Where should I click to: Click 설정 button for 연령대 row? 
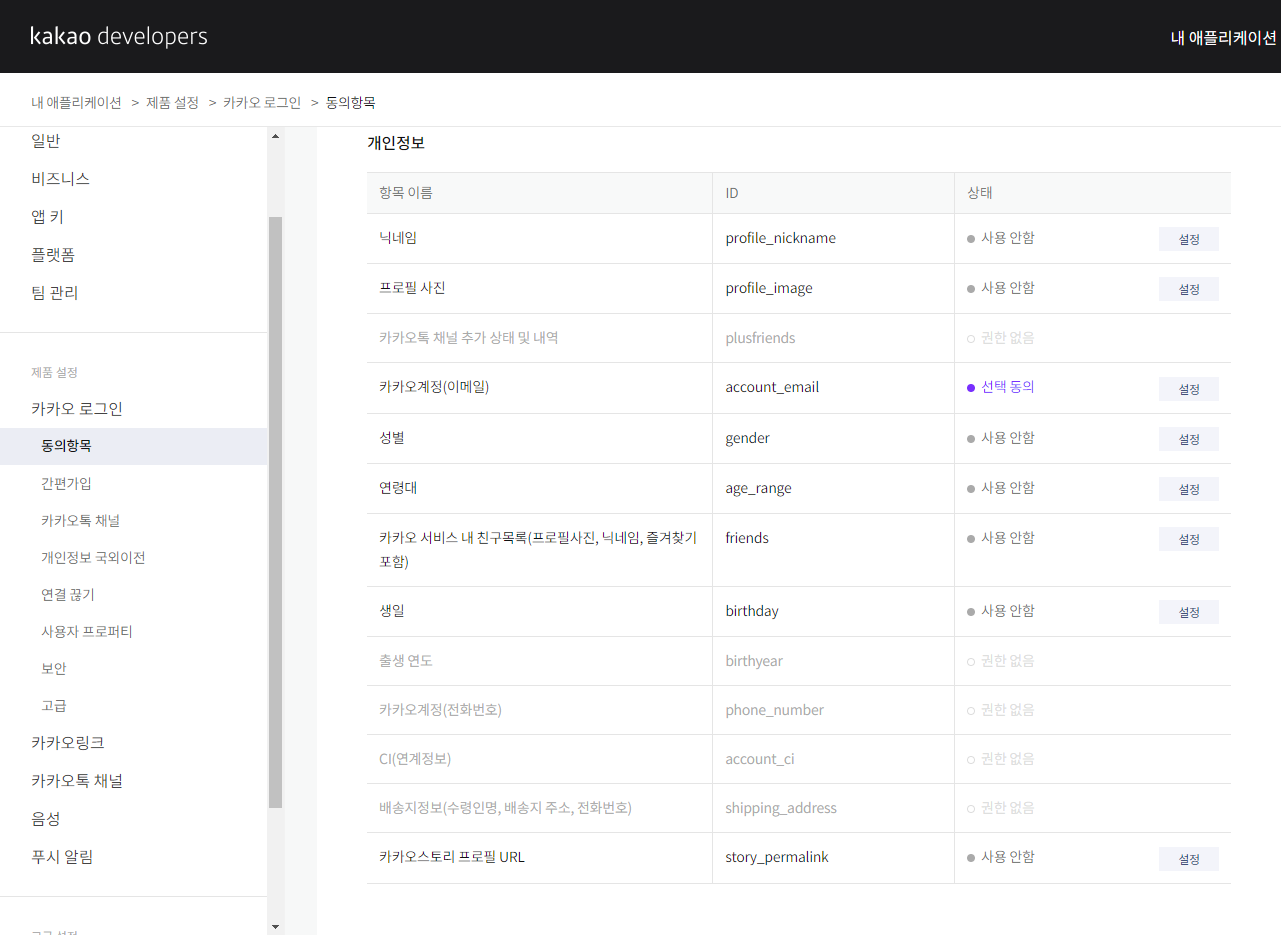click(x=1189, y=489)
